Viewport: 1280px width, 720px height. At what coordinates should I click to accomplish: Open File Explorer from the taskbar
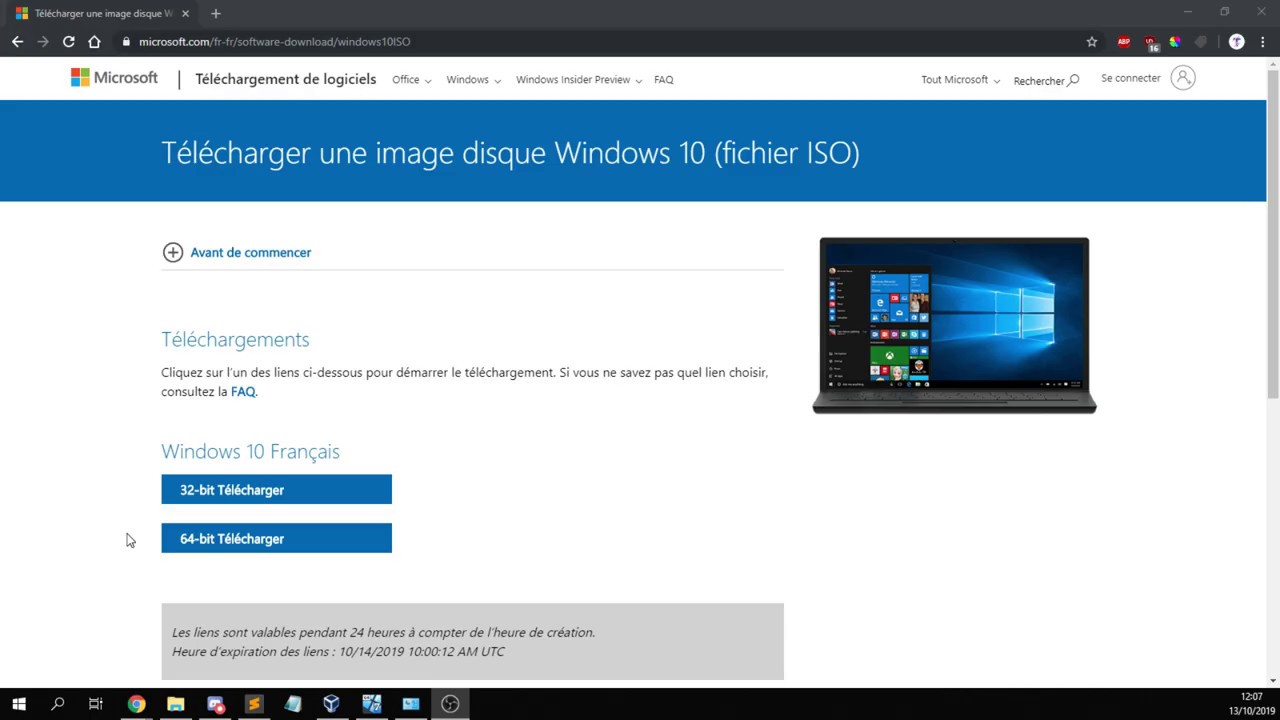(175, 704)
